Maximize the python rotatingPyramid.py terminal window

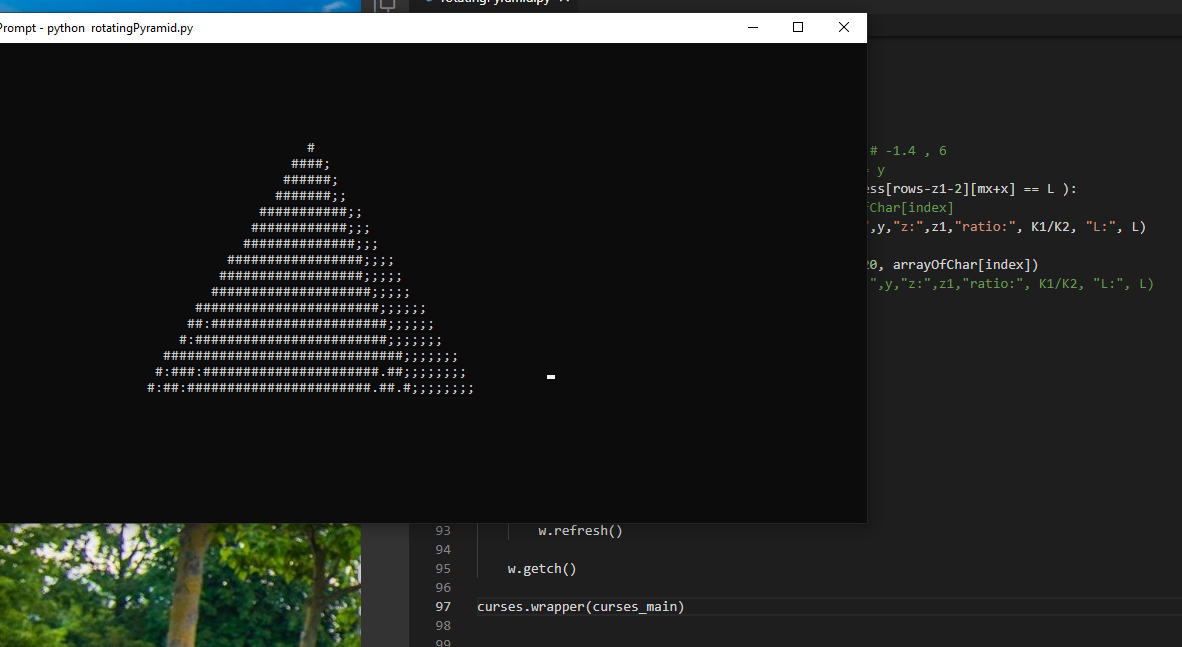(797, 27)
